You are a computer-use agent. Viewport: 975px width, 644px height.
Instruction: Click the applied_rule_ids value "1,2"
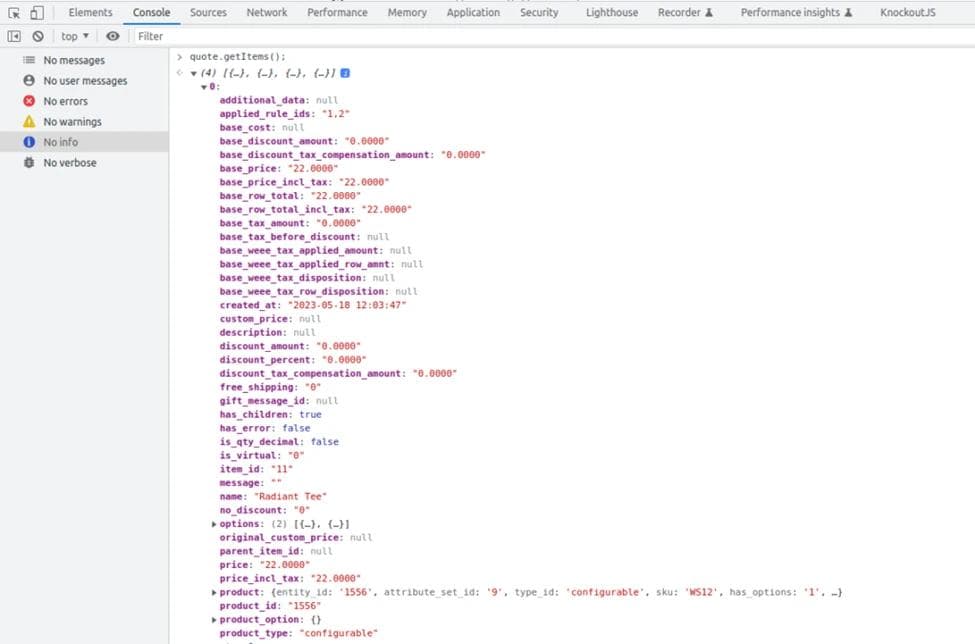(x=336, y=114)
